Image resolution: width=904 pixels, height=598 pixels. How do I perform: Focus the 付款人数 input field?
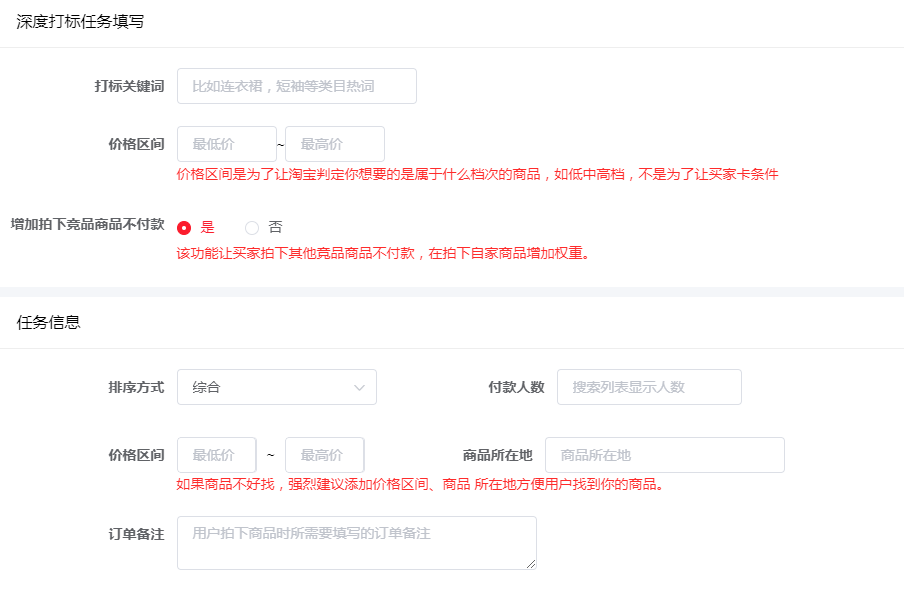(649, 387)
